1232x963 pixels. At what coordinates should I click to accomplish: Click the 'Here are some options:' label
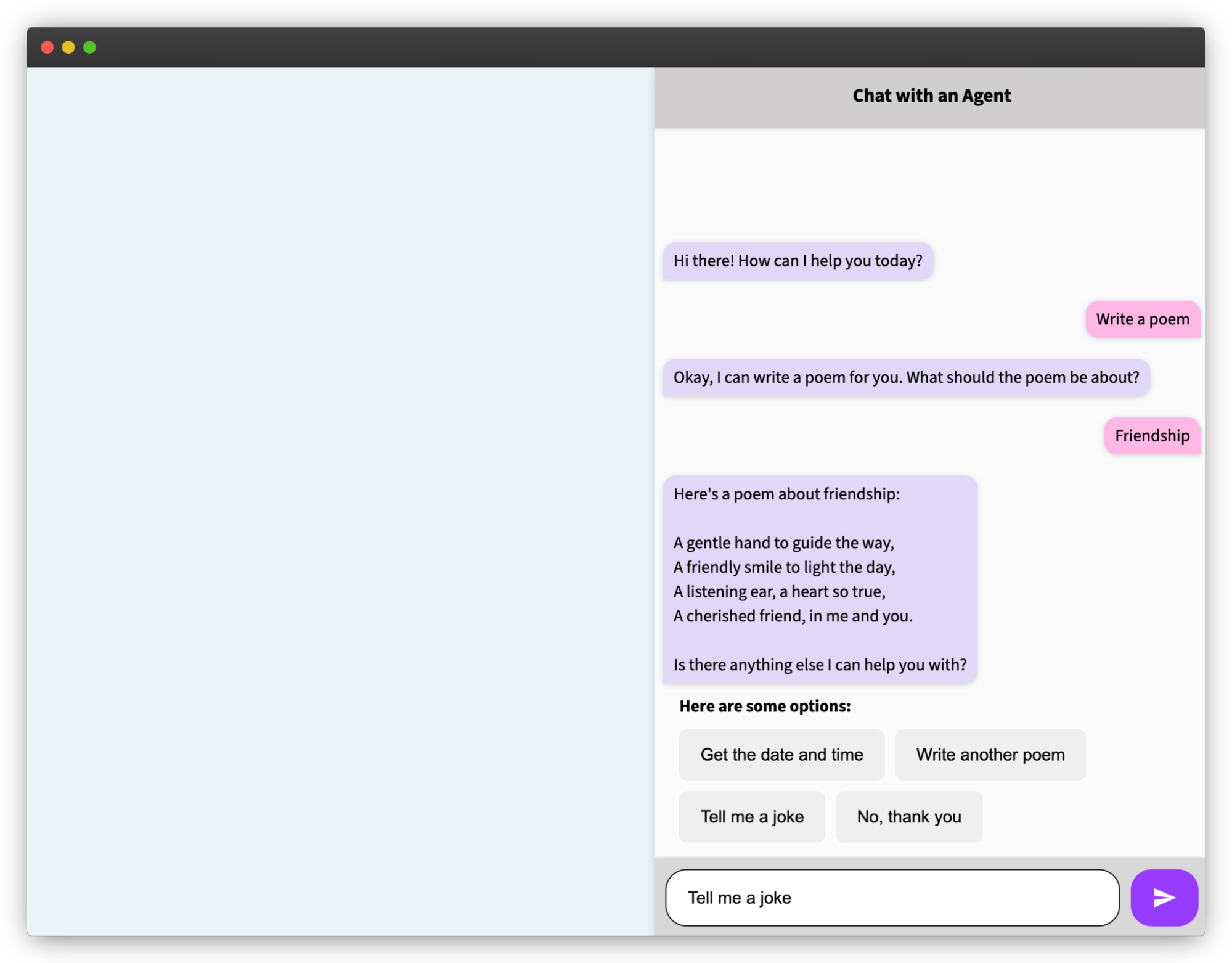764,706
